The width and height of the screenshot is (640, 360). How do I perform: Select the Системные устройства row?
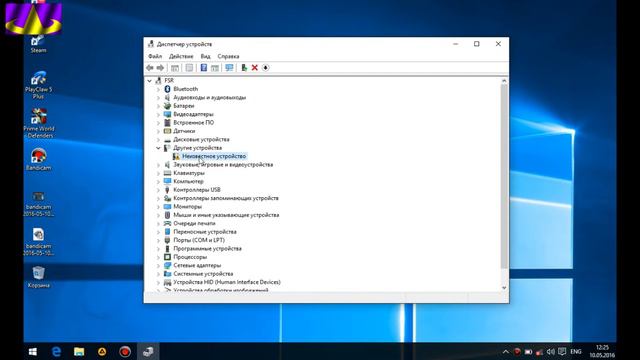[x=203, y=274]
